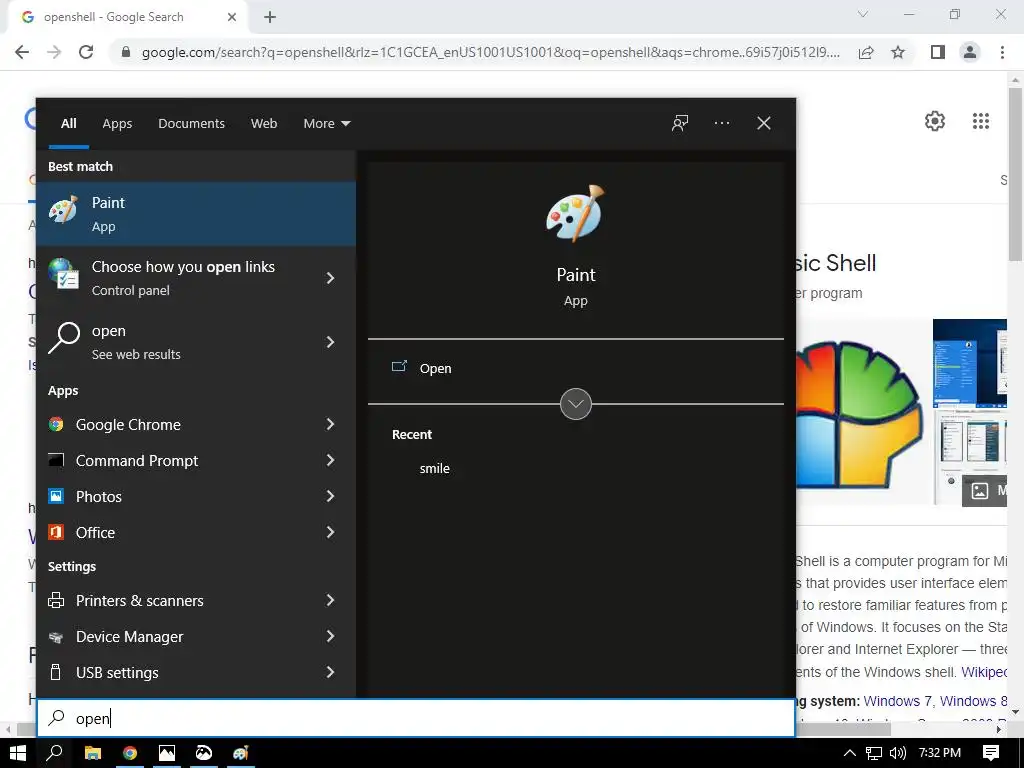Viewport: 1024px width, 768px height.
Task: Click the search feedback person icon
Action: [x=680, y=123]
